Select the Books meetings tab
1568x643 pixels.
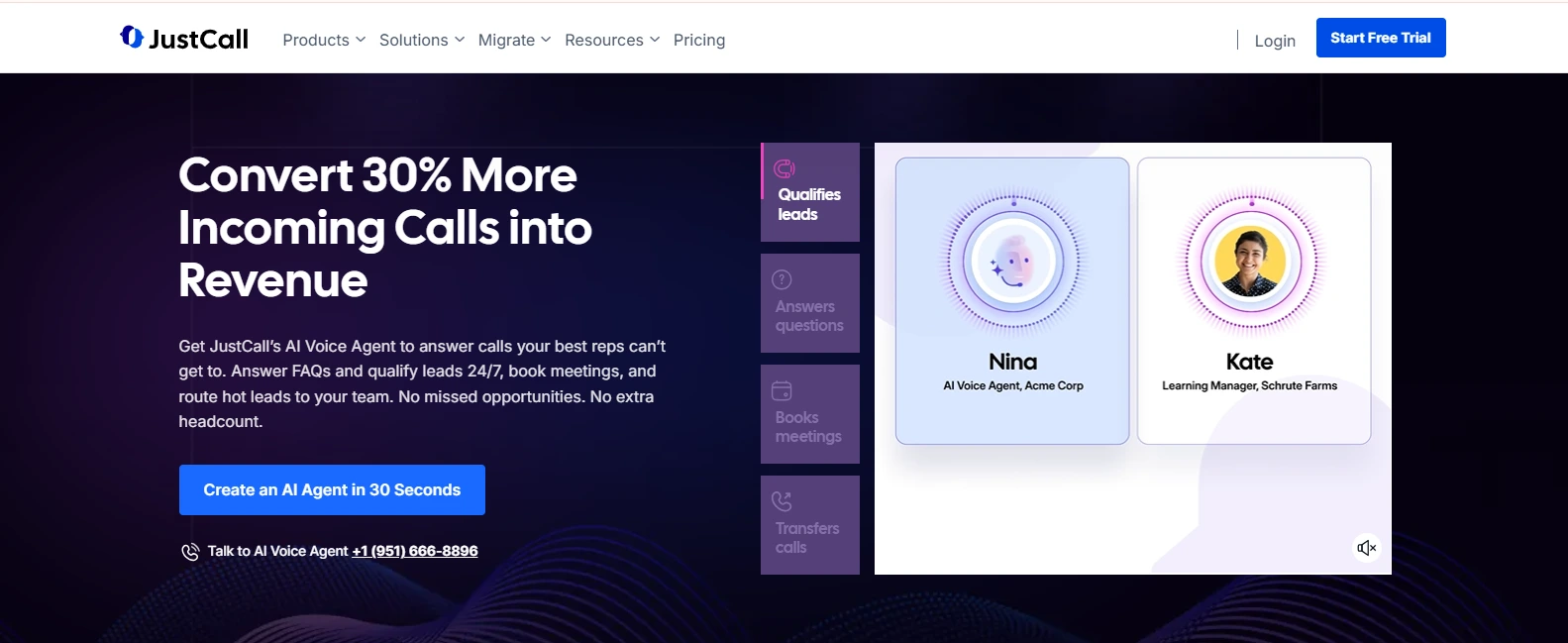tap(810, 414)
